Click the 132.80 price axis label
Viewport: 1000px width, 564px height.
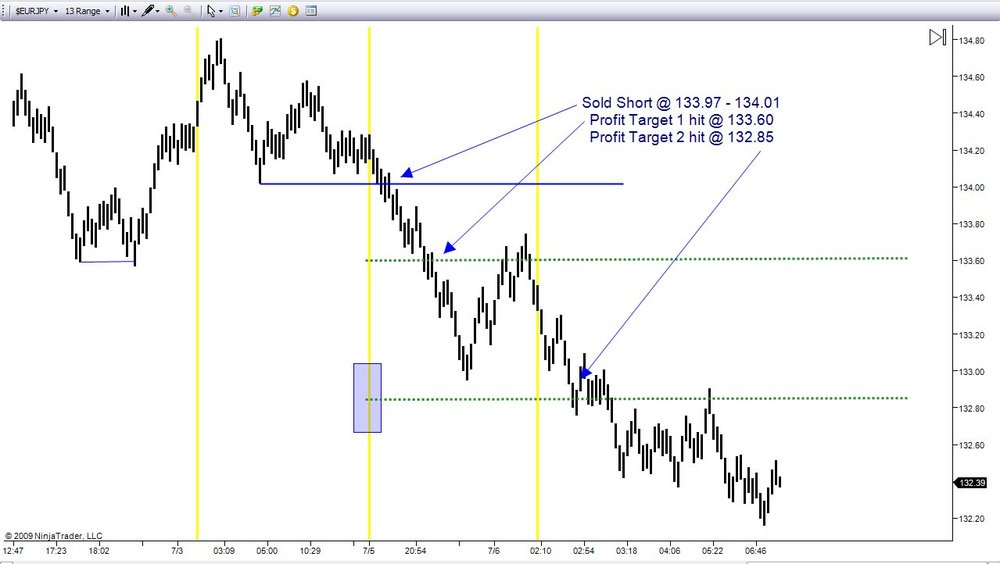[x=971, y=408]
